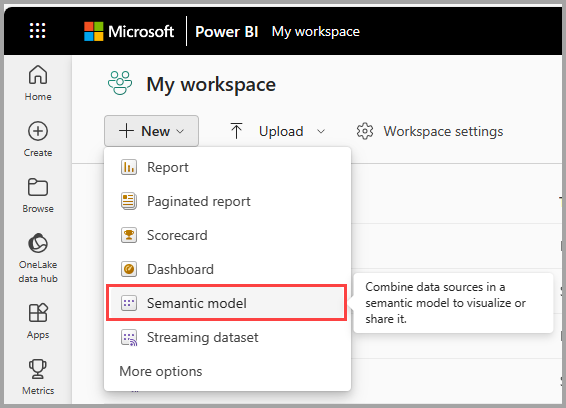
Task: Click the My workspace people icon
Action: tap(120, 83)
